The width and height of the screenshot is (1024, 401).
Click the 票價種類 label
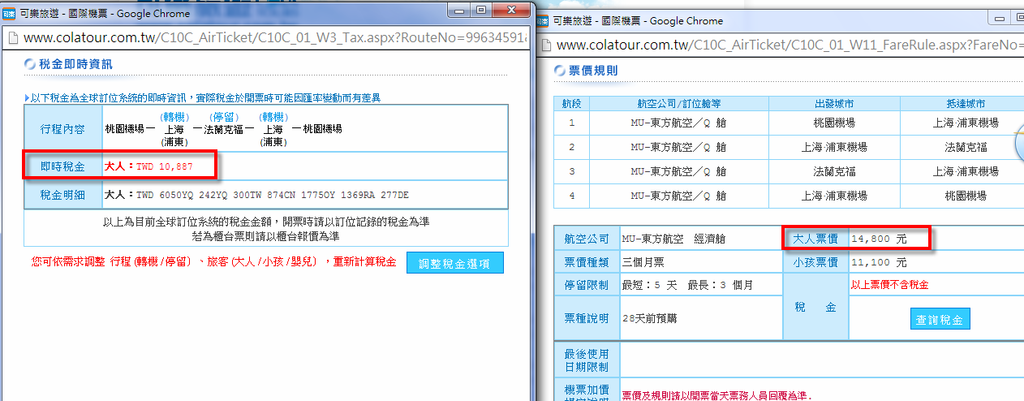coord(586,262)
